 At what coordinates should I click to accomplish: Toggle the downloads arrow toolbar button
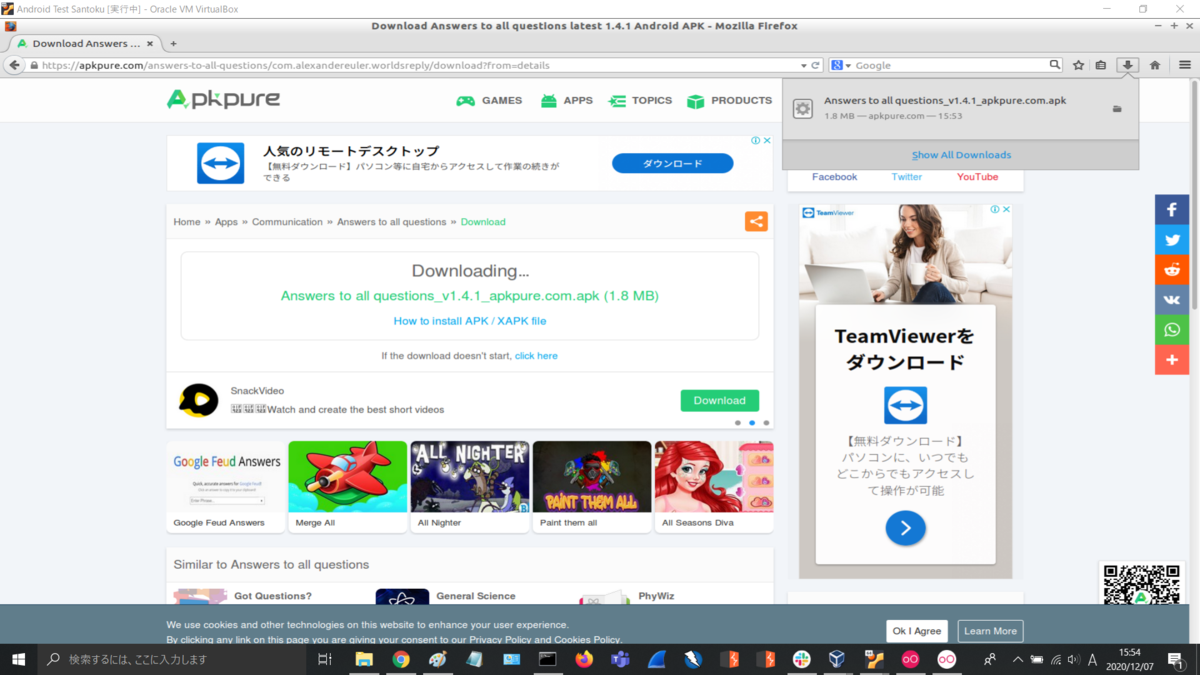pos(1128,65)
